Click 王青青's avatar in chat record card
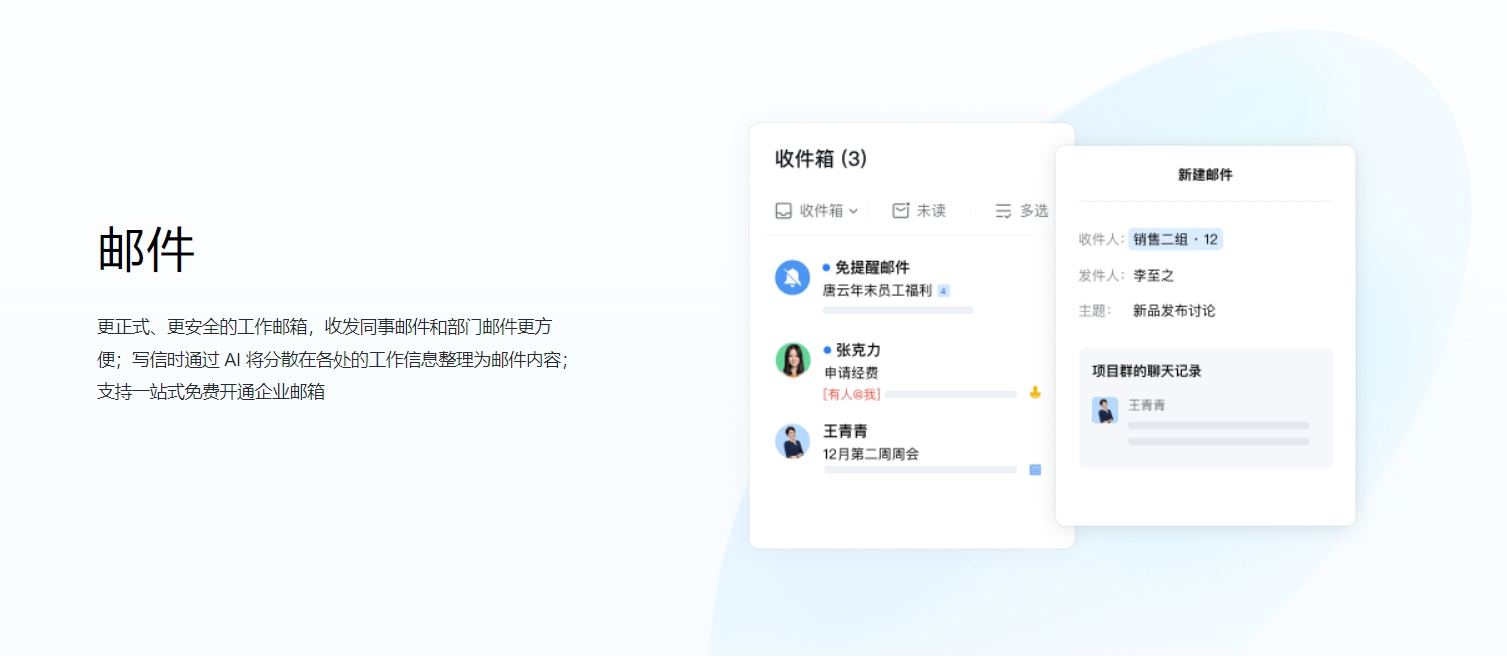The image size is (1507, 672). [x=1105, y=410]
